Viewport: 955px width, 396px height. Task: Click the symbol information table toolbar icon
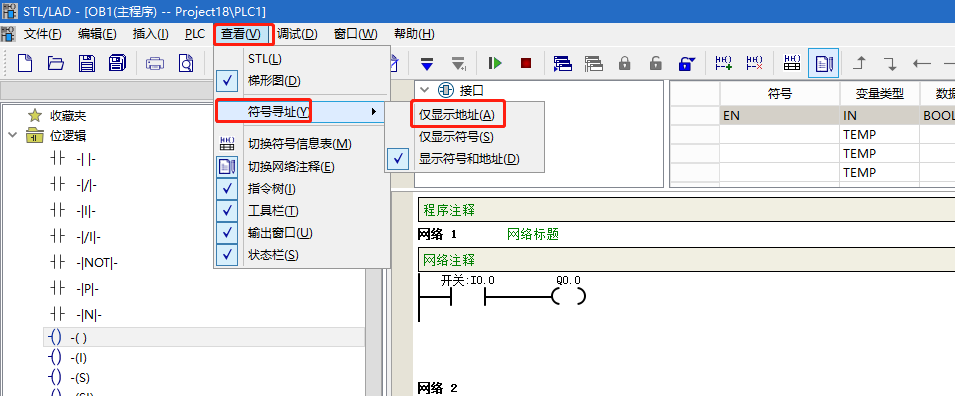point(792,63)
